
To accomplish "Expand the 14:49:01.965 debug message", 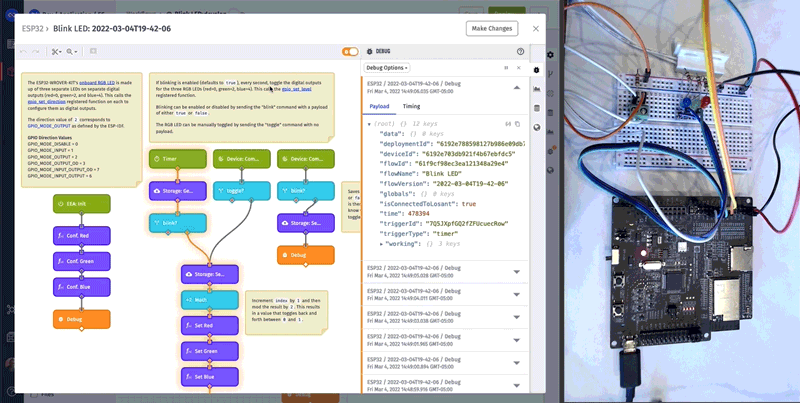I will tap(517, 340).
